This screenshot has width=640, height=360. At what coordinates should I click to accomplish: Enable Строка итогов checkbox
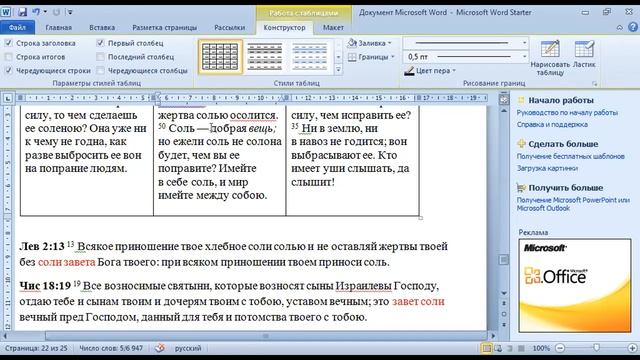pyautogui.click(x=8, y=57)
